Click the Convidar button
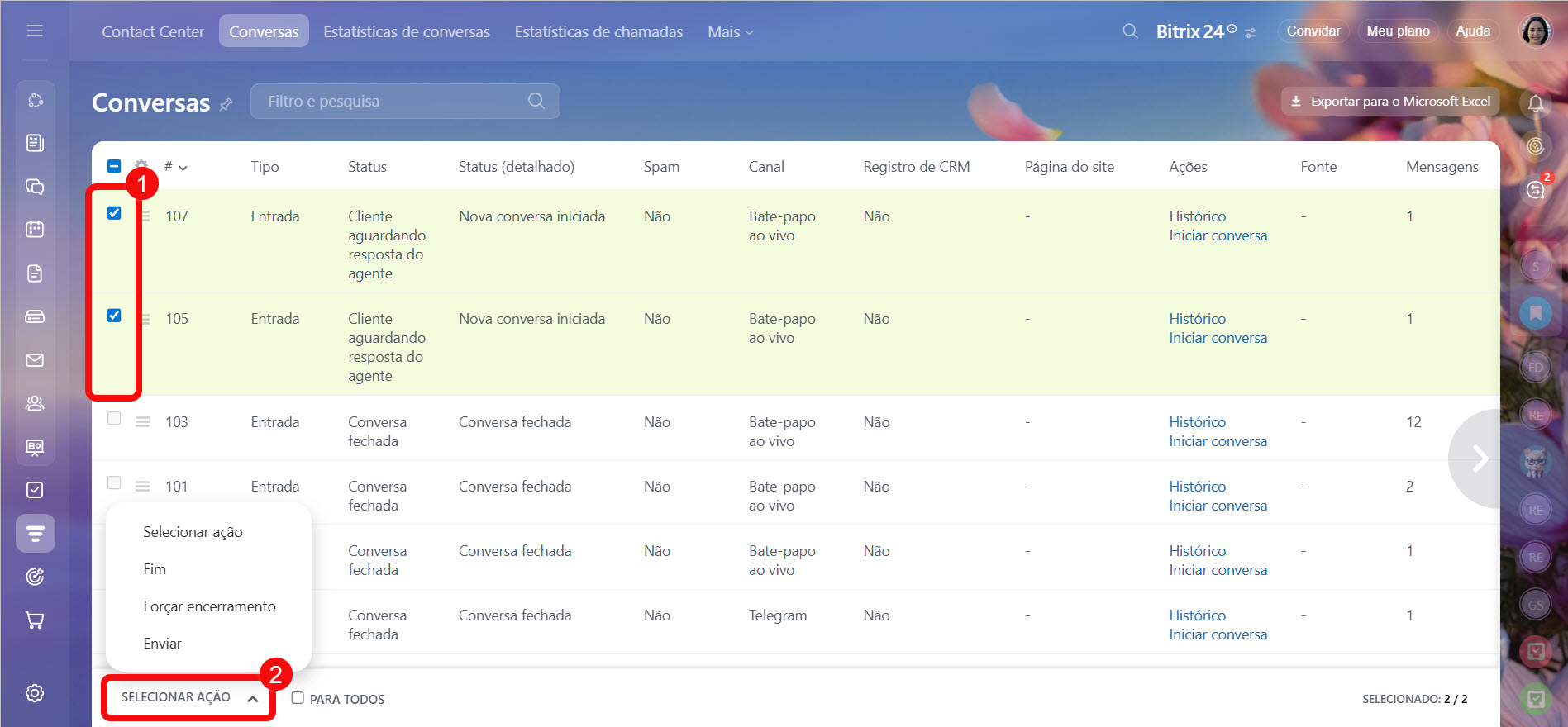 1313,31
